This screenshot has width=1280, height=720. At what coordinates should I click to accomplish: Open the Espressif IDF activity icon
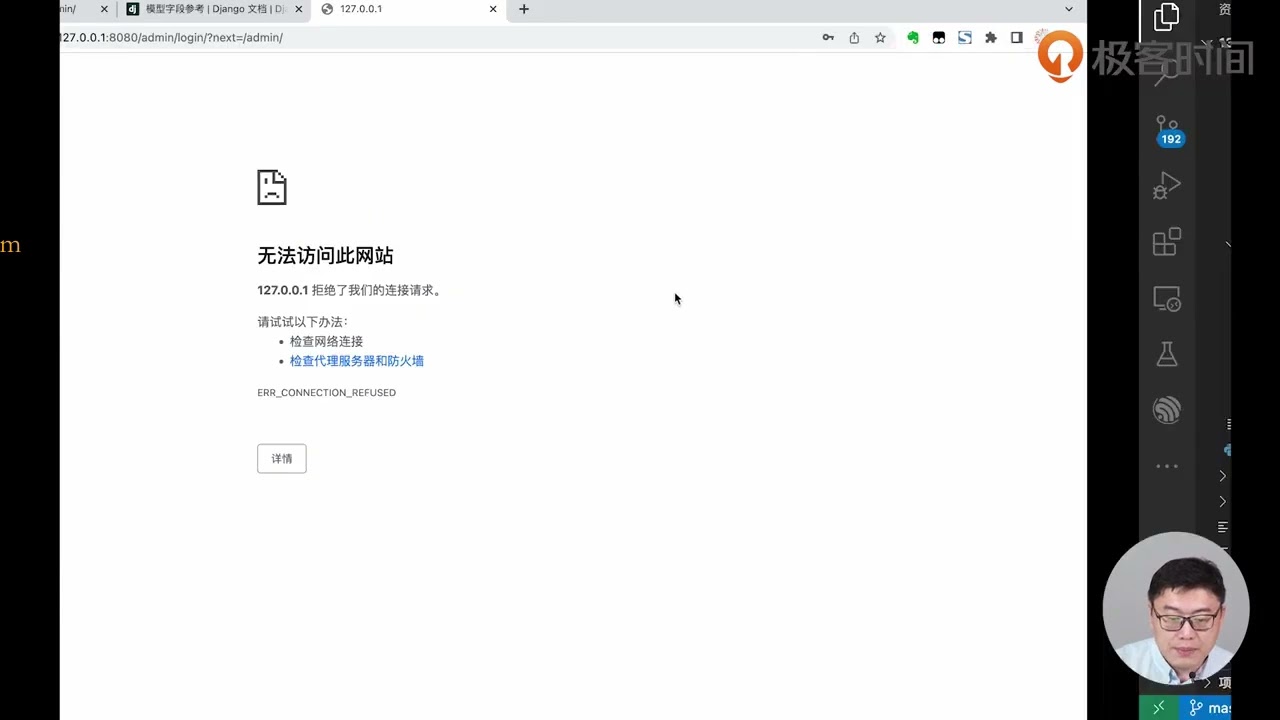coord(1167,410)
